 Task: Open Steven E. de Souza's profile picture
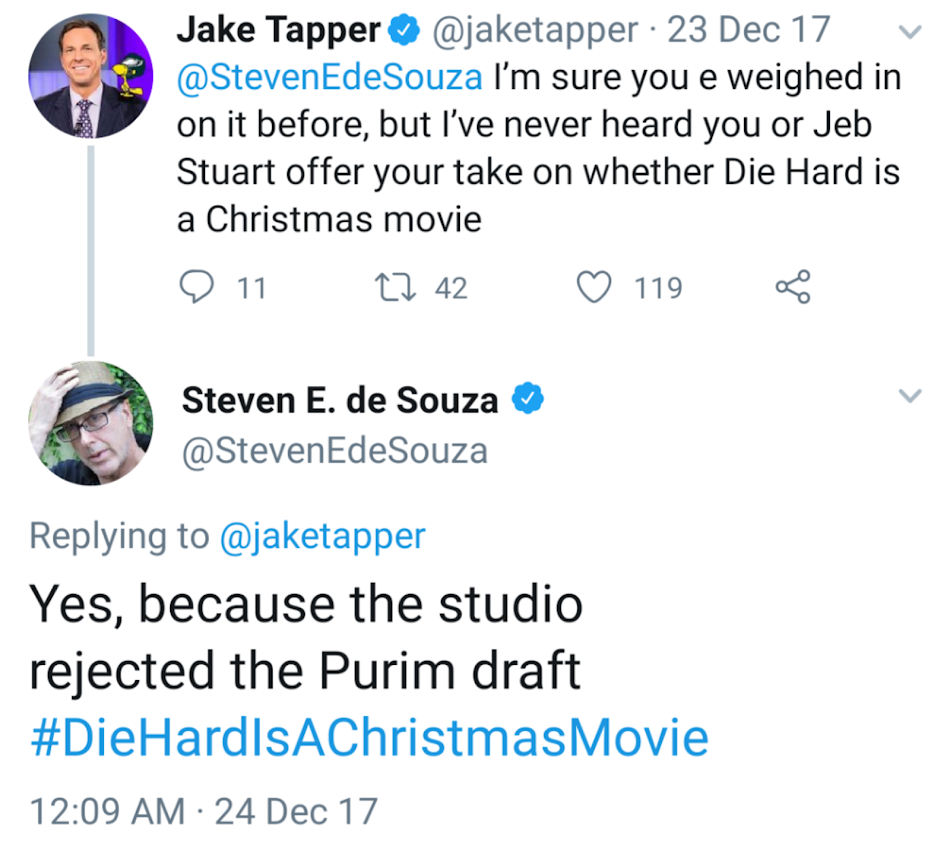click(x=90, y=422)
